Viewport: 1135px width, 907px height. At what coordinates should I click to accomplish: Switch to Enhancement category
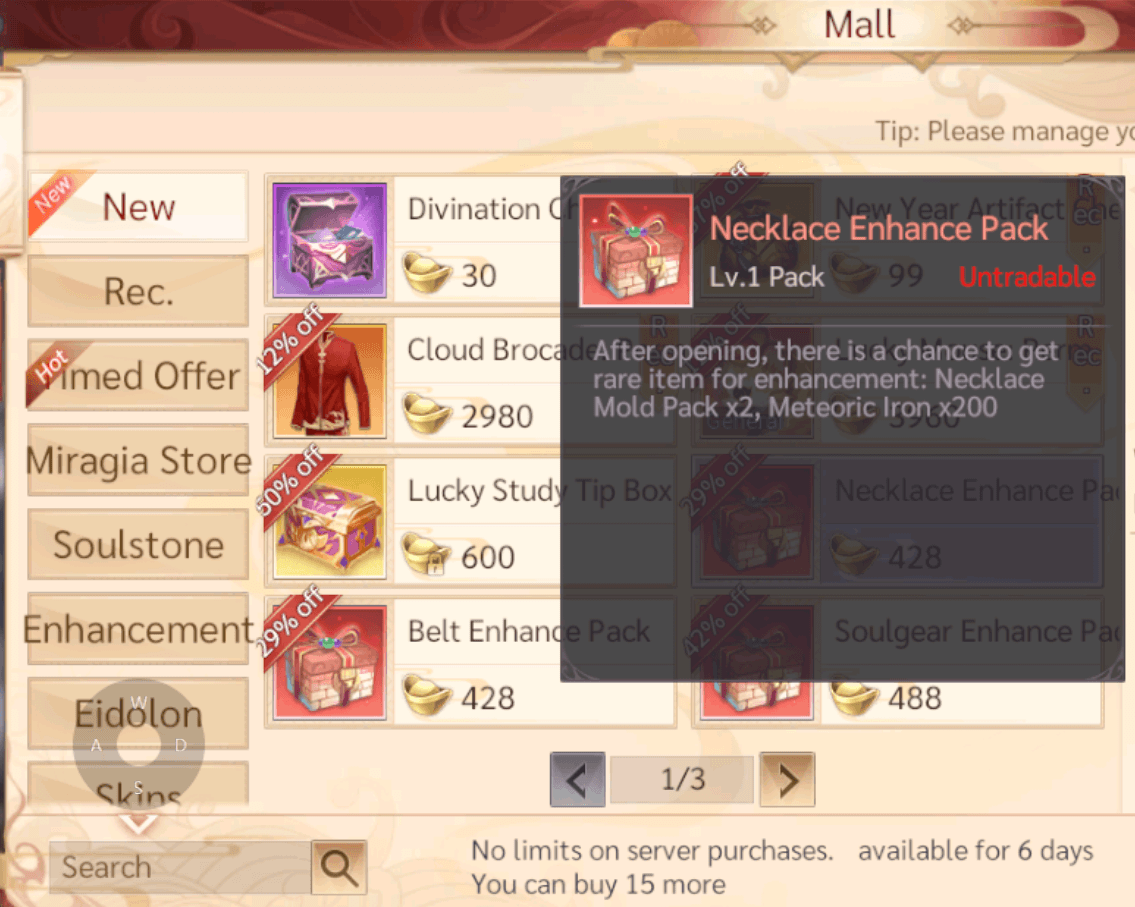coord(138,629)
